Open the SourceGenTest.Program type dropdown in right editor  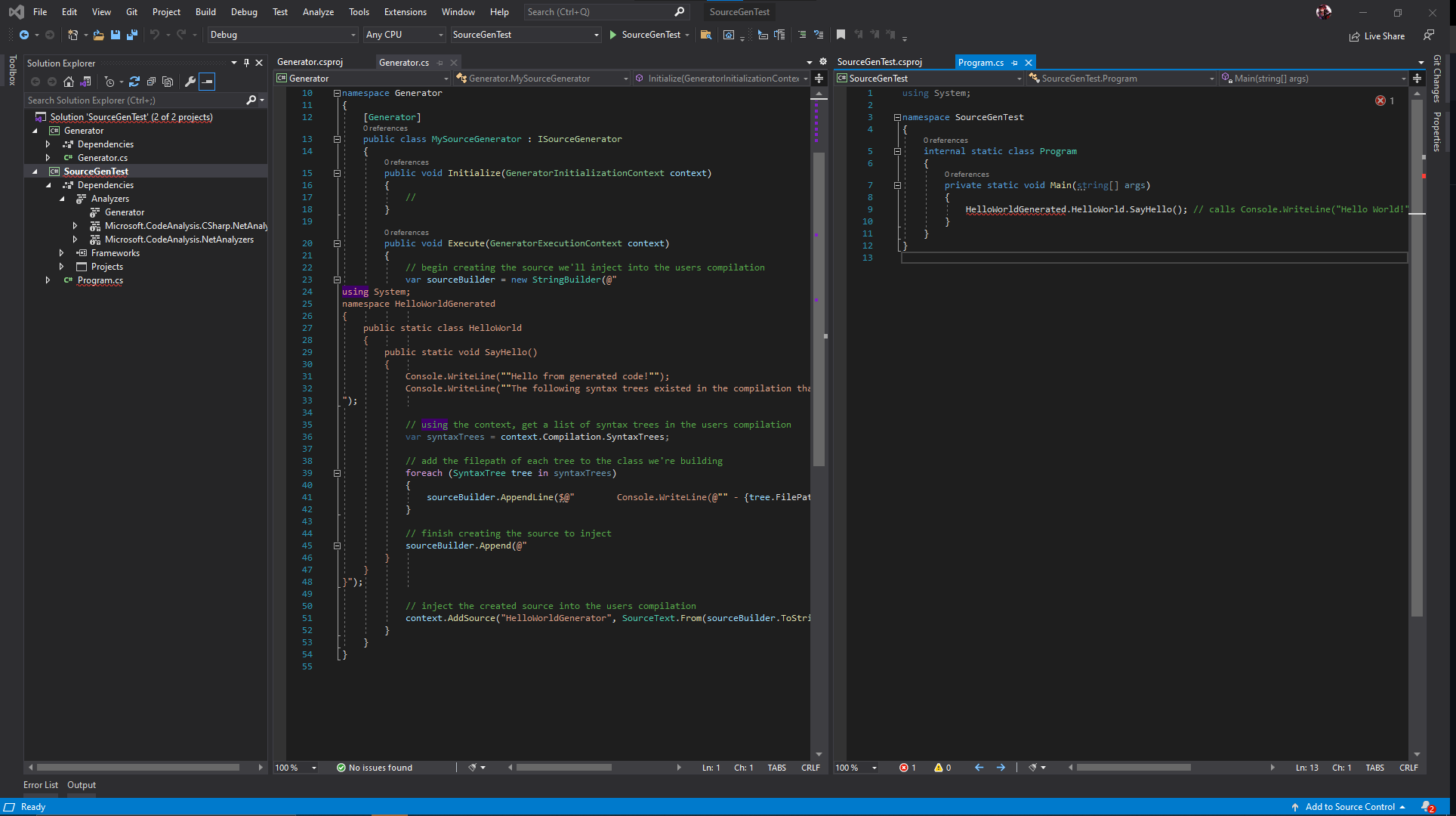tap(1121, 79)
